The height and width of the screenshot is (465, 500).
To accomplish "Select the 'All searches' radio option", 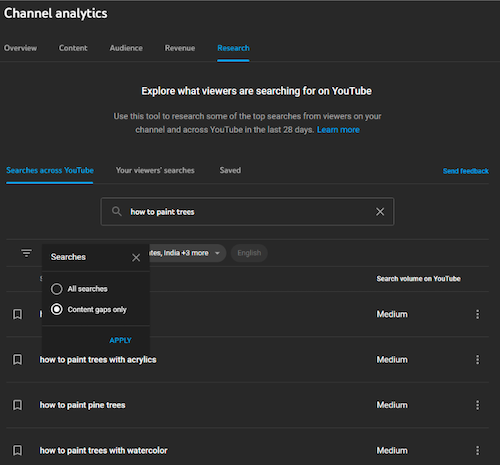I will tap(57, 289).
